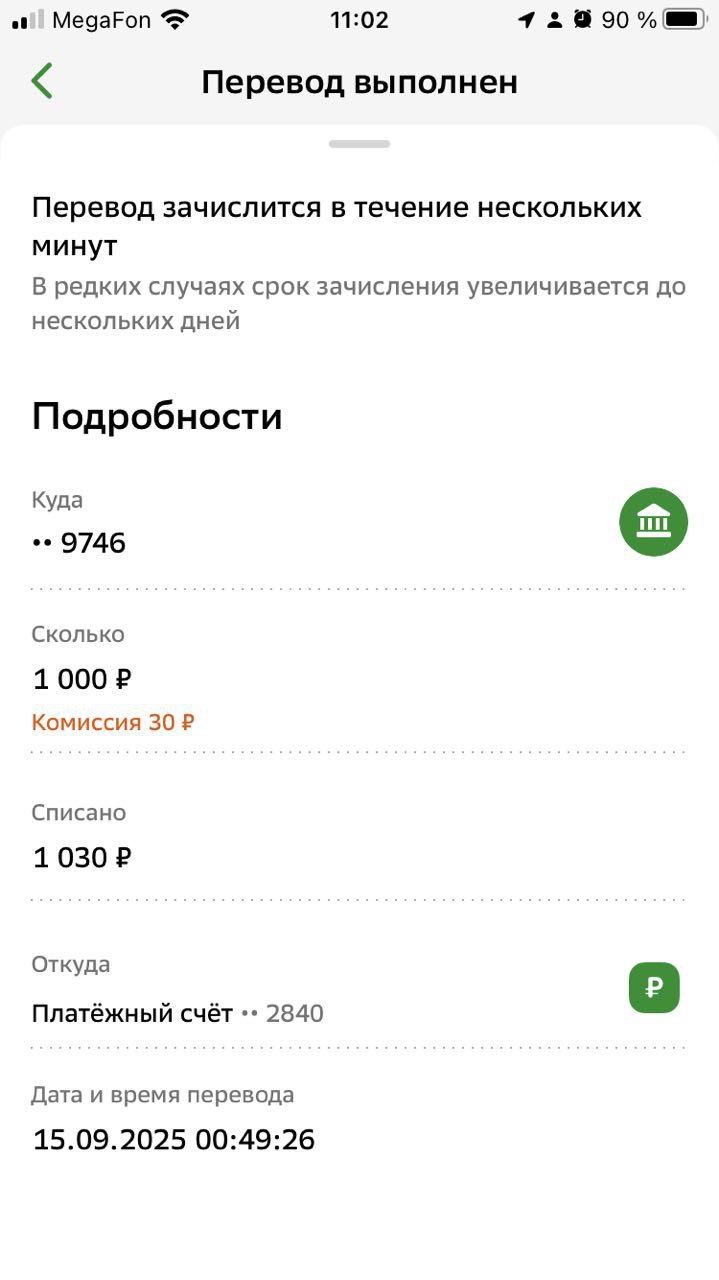The height and width of the screenshot is (1280, 719).
Task: Tap the Перевод зачислится notice text
Action: coord(336,226)
